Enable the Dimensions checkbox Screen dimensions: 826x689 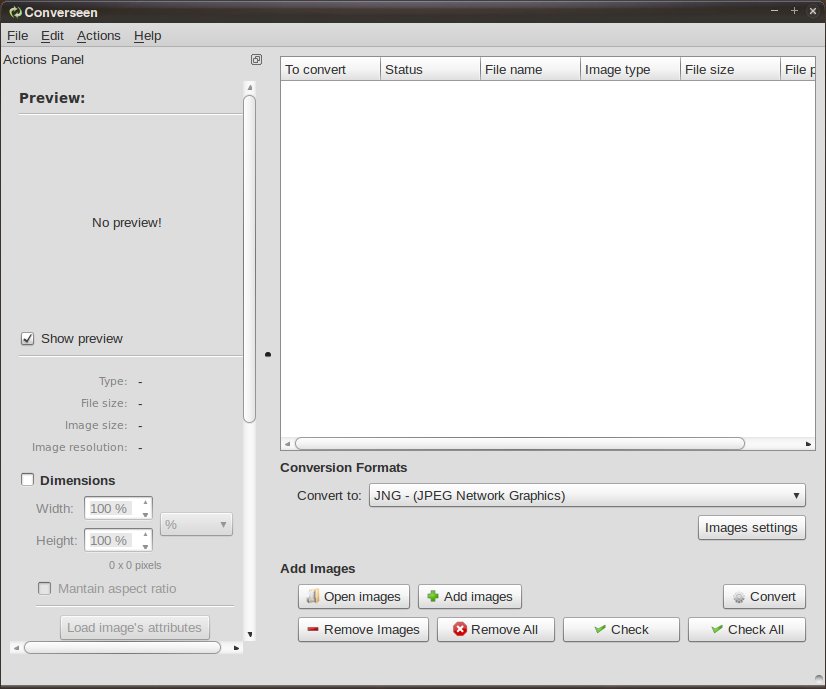click(27, 480)
